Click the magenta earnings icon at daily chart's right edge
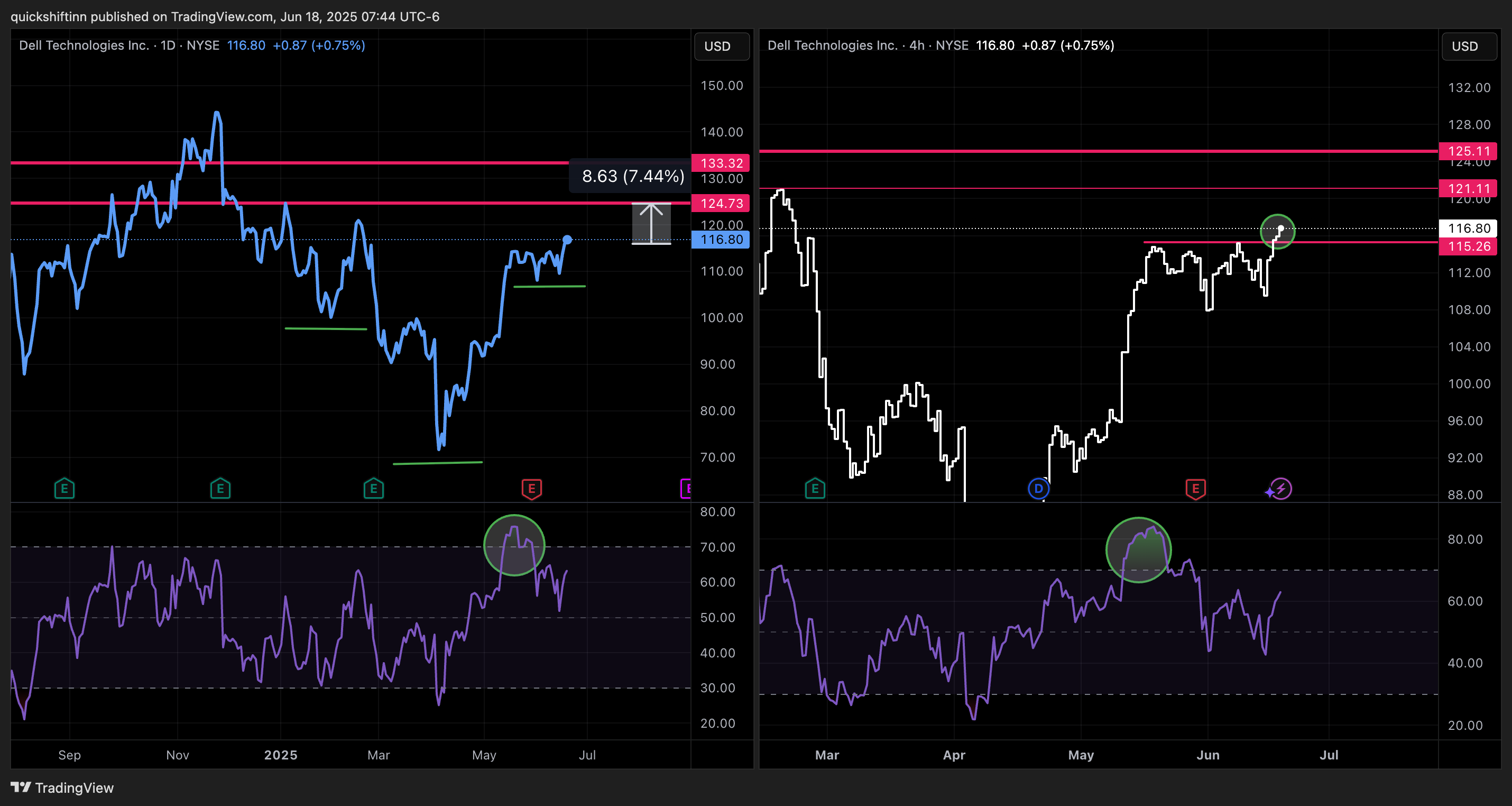 click(x=686, y=489)
